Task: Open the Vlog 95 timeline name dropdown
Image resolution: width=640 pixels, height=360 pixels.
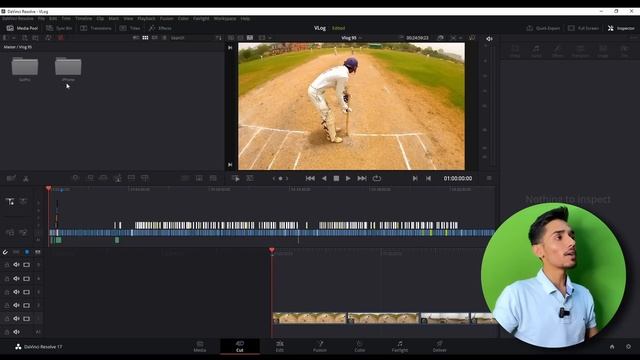Action: [x=351, y=38]
